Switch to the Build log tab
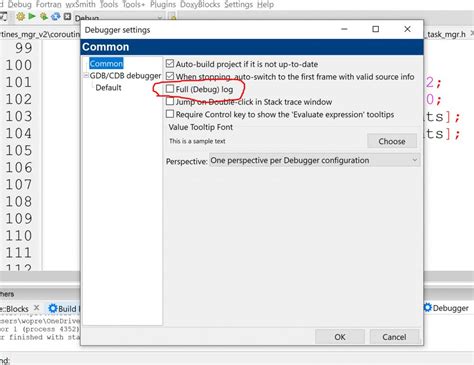This screenshot has width=474, height=365. (x=63, y=309)
